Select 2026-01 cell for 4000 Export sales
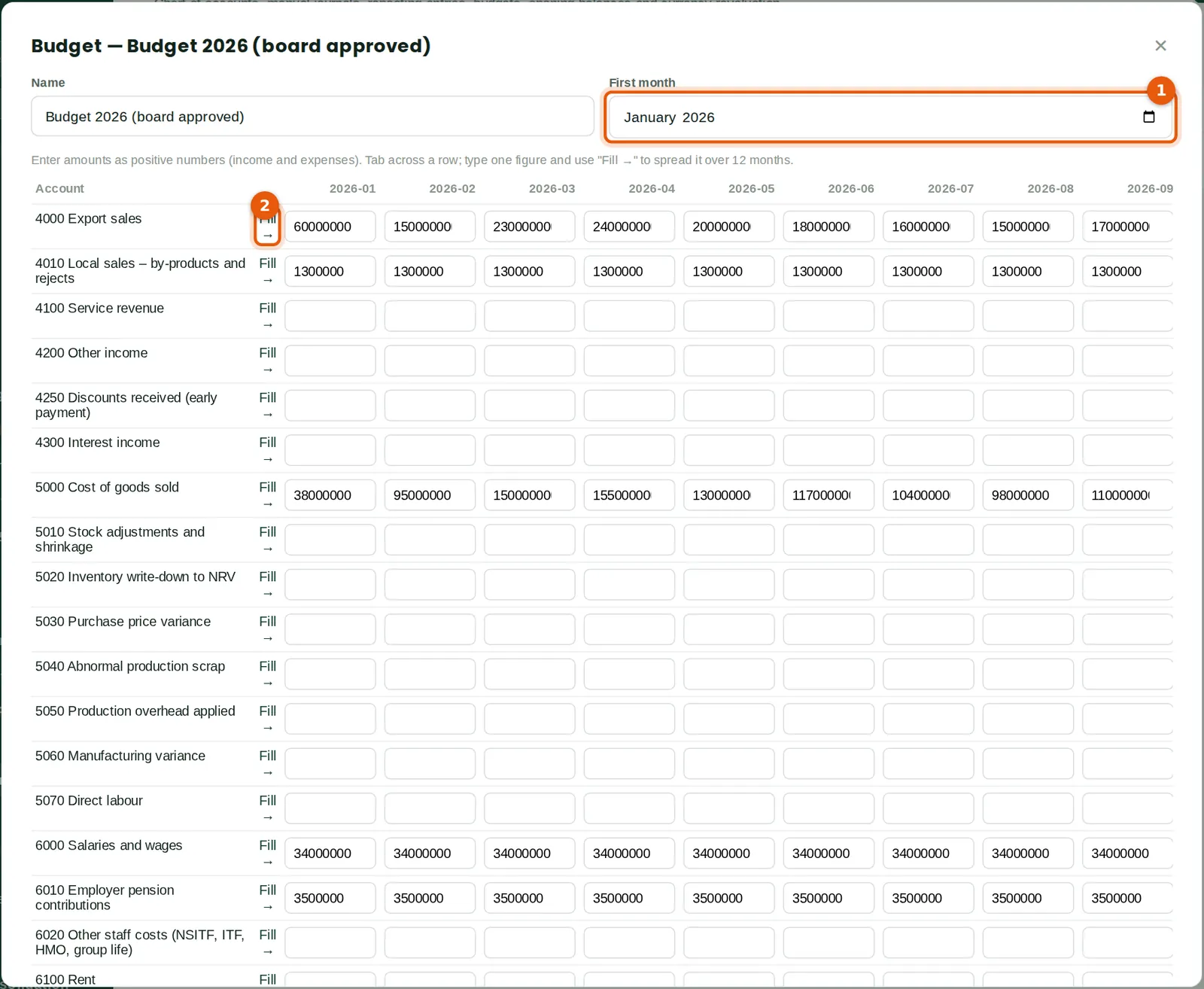This screenshot has height=989, width=1204. tap(330, 227)
